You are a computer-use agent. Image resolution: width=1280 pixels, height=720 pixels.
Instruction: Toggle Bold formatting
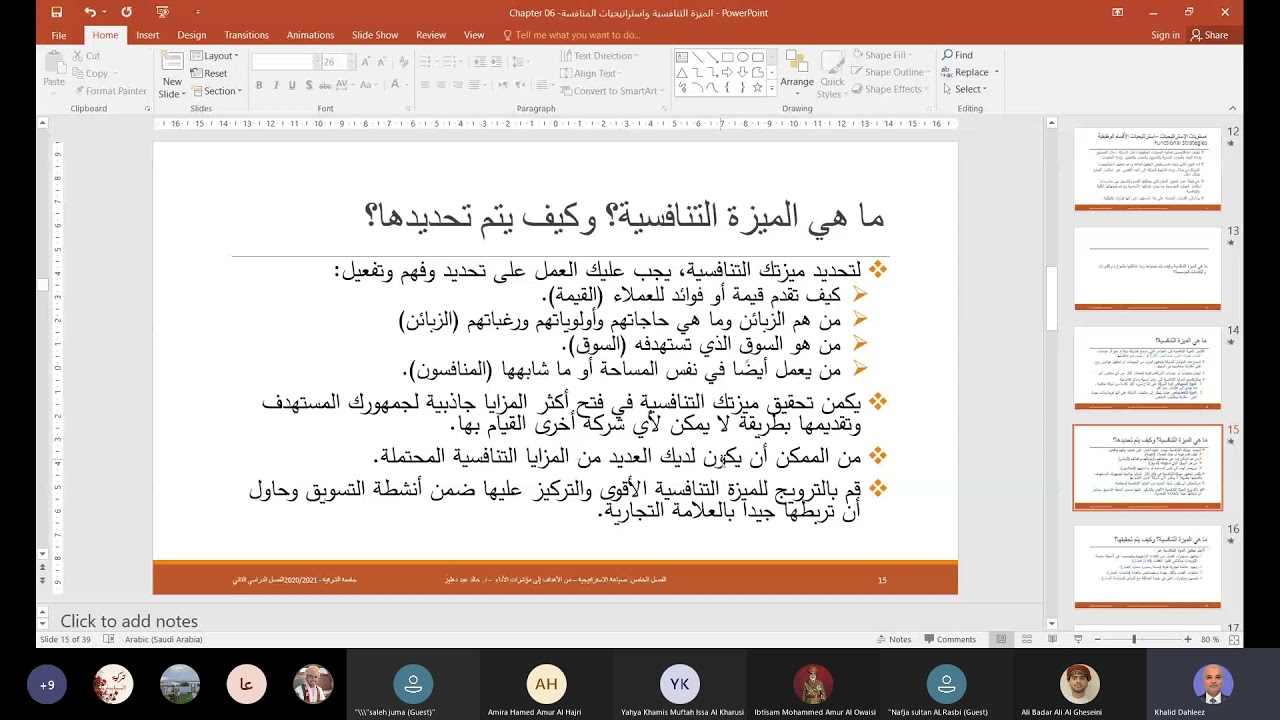tap(259, 85)
